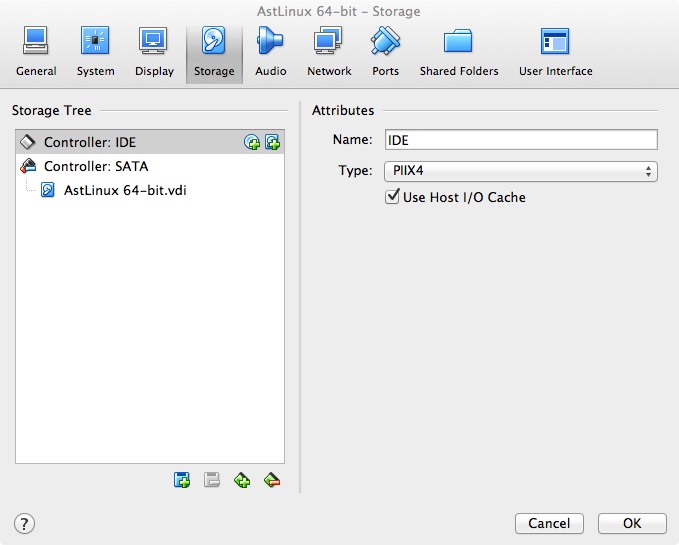Image resolution: width=679 pixels, height=545 pixels.
Task: Open help with the question mark button
Action: point(24,524)
